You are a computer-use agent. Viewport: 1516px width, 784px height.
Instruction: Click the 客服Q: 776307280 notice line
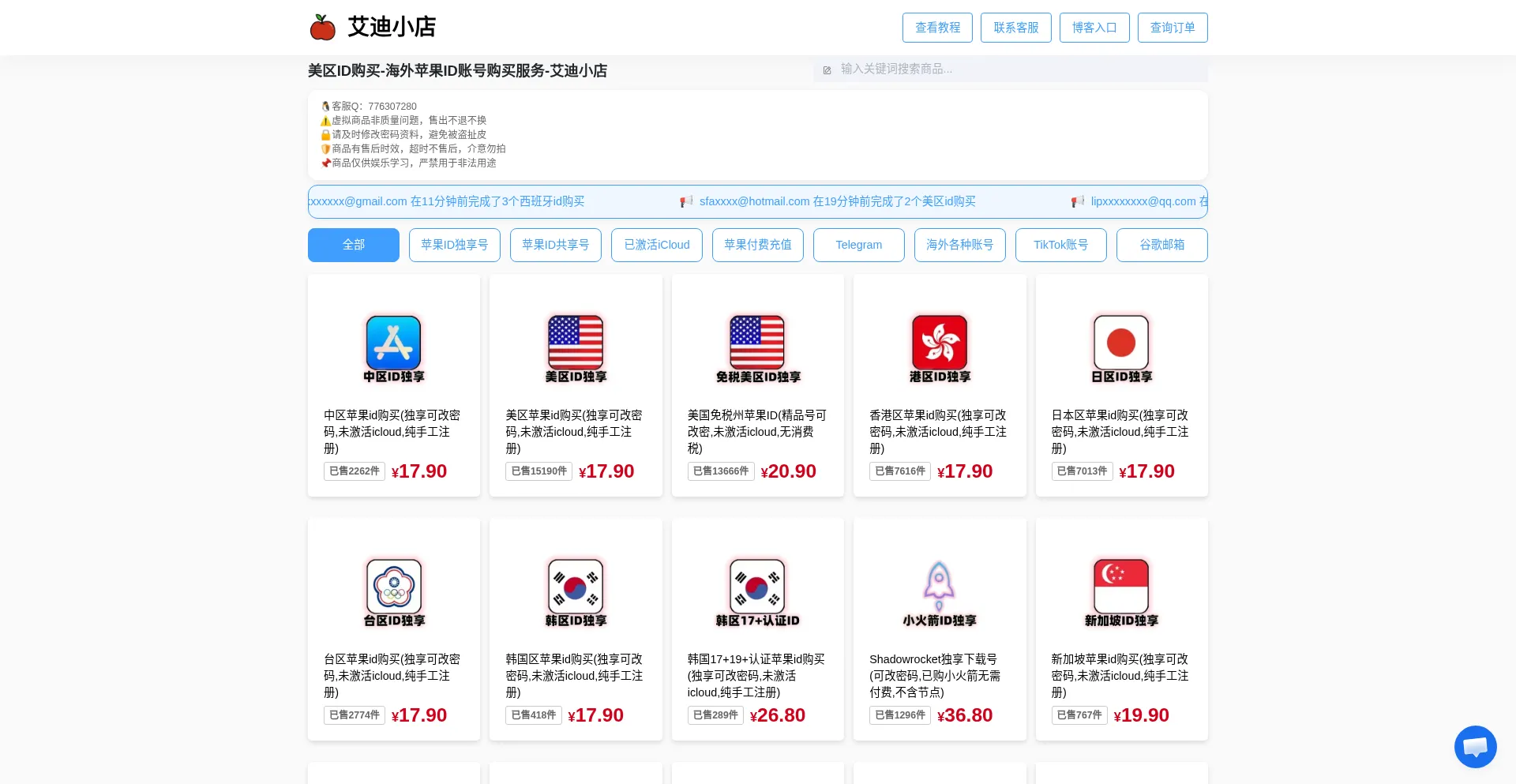(369, 107)
